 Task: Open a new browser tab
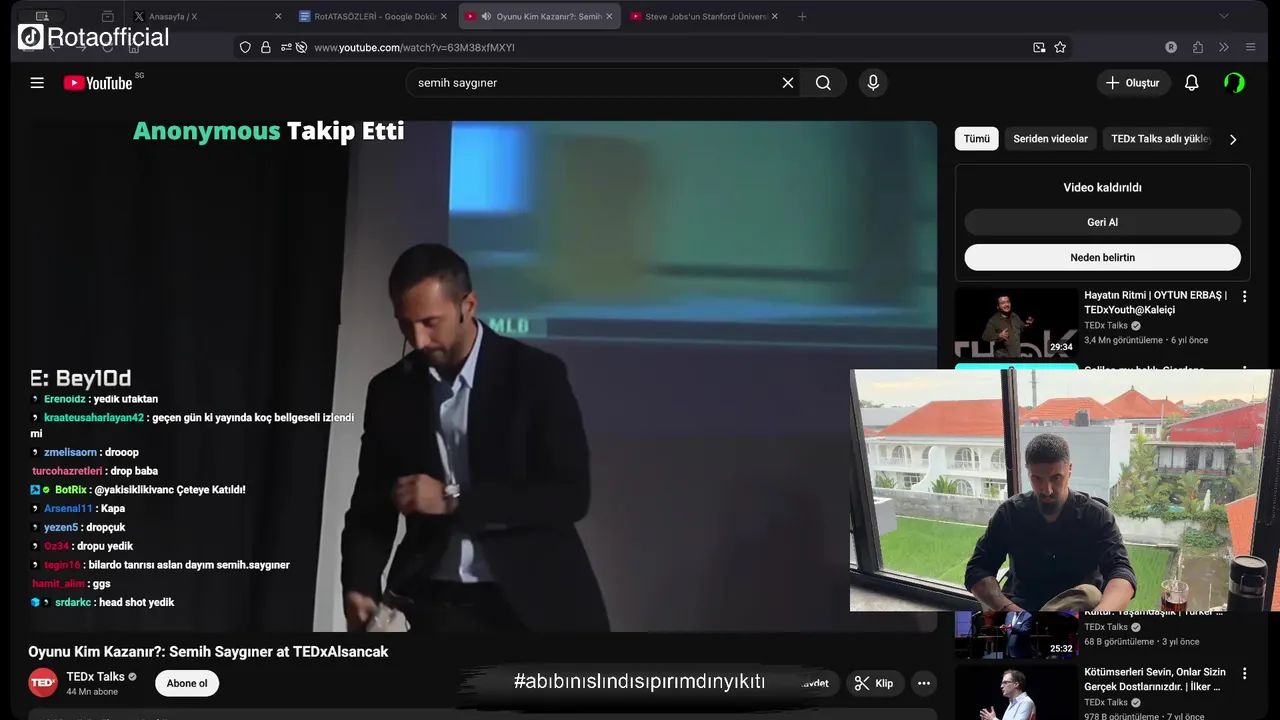point(802,16)
